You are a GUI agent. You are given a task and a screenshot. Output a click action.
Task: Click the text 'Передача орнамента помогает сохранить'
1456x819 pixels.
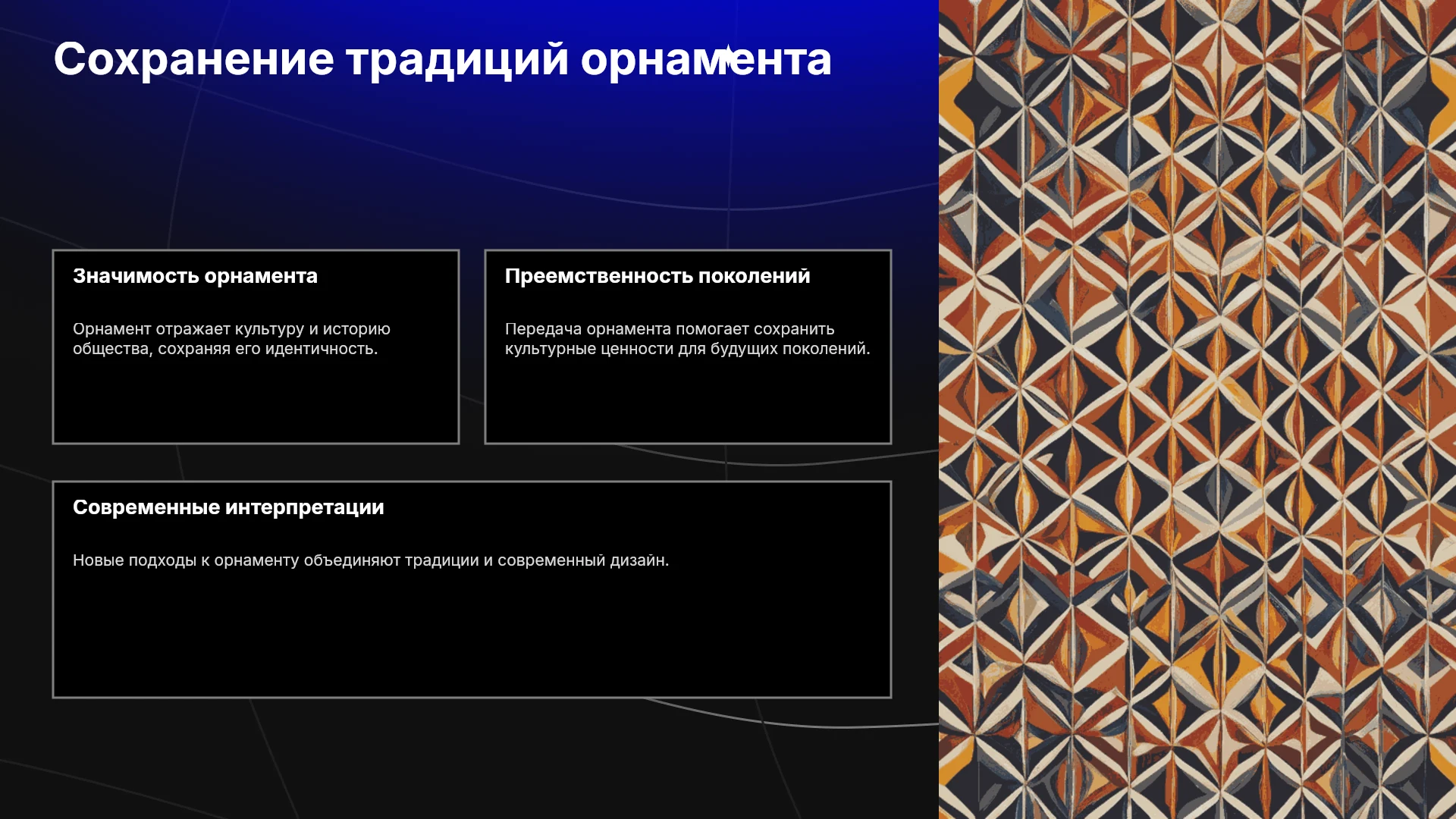point(670,329)
